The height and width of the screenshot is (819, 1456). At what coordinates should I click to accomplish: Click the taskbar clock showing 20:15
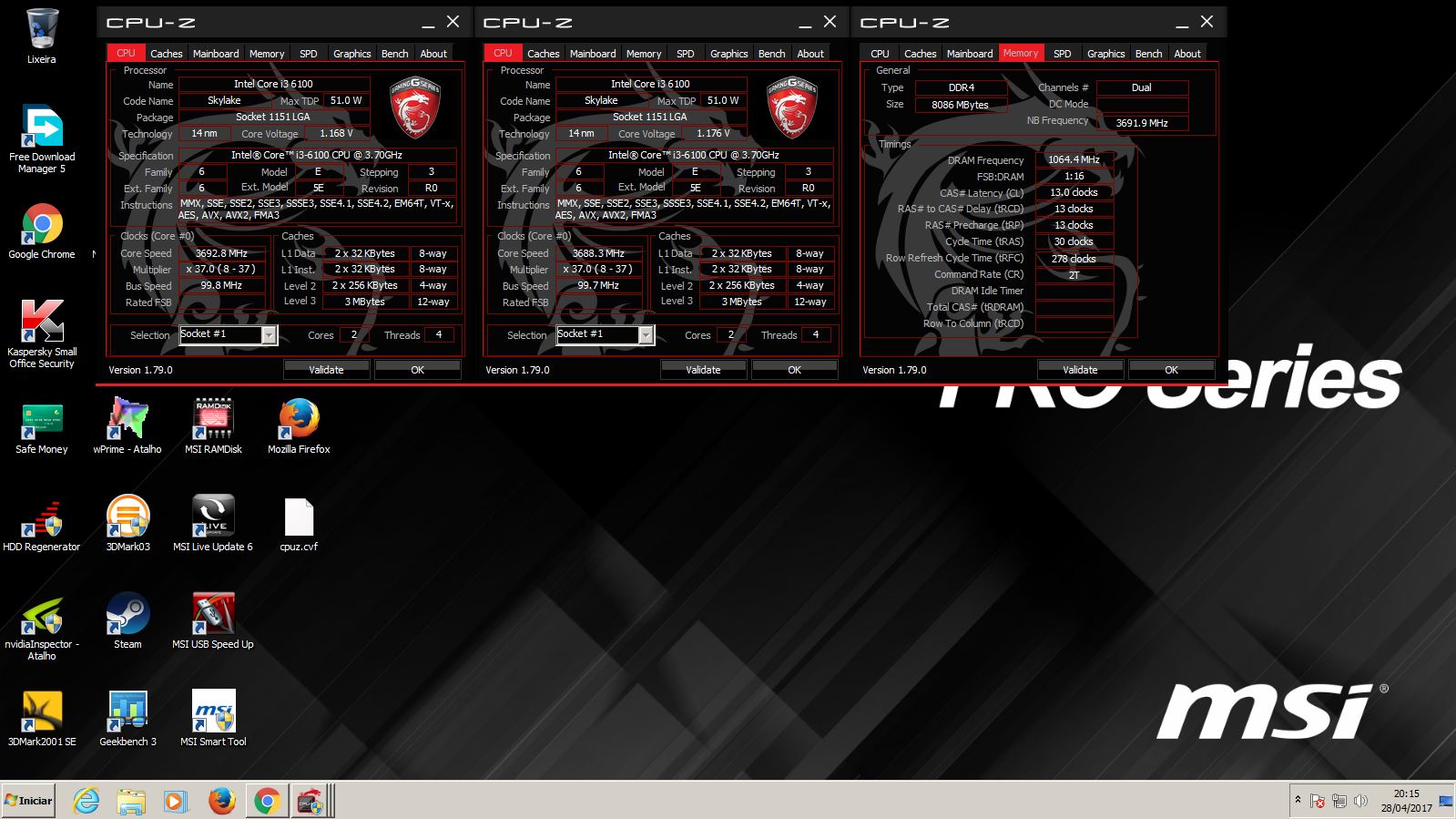[x=1406, y=801]
